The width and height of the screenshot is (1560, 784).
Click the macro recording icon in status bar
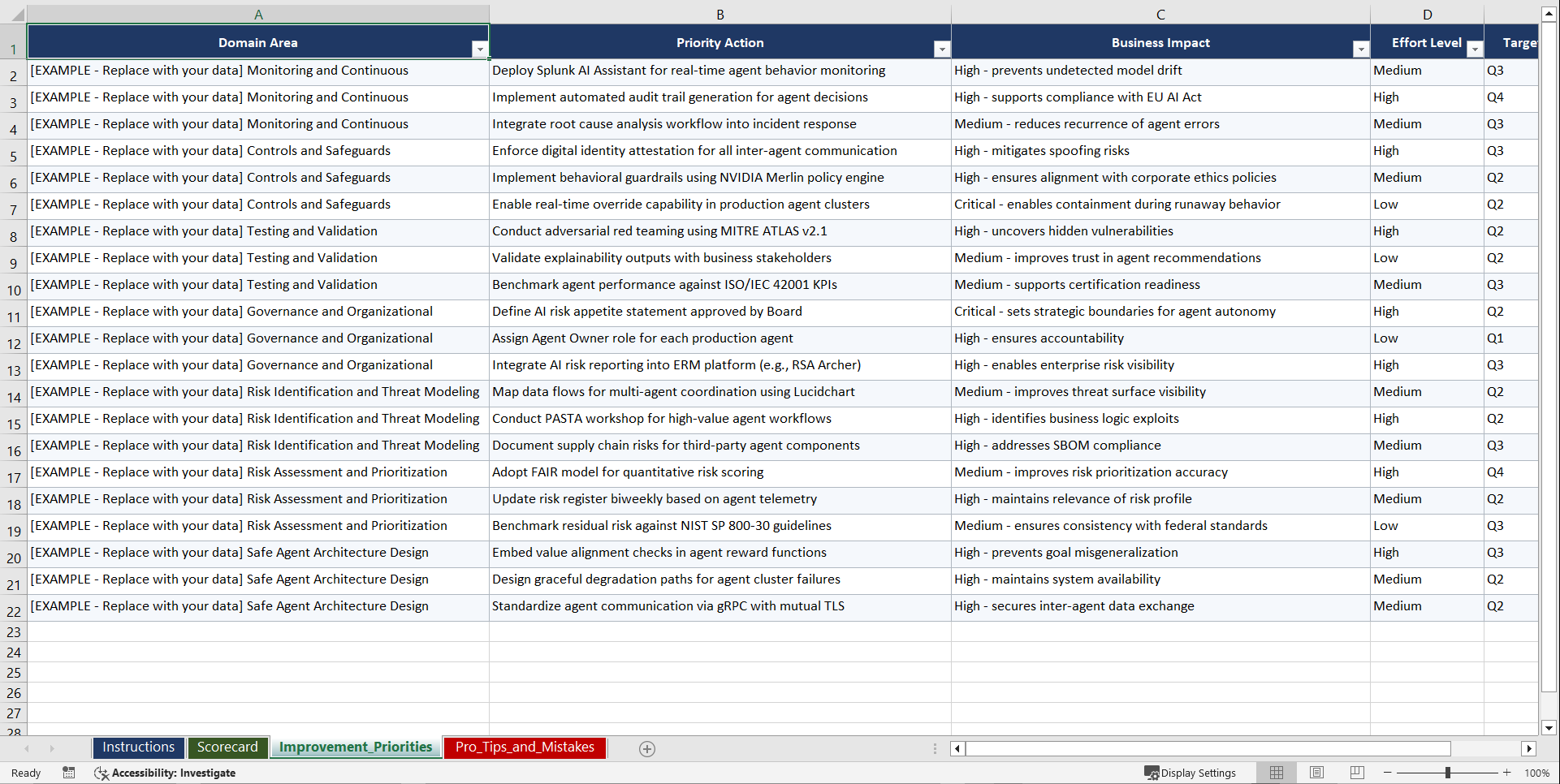[x=69, y=773]
